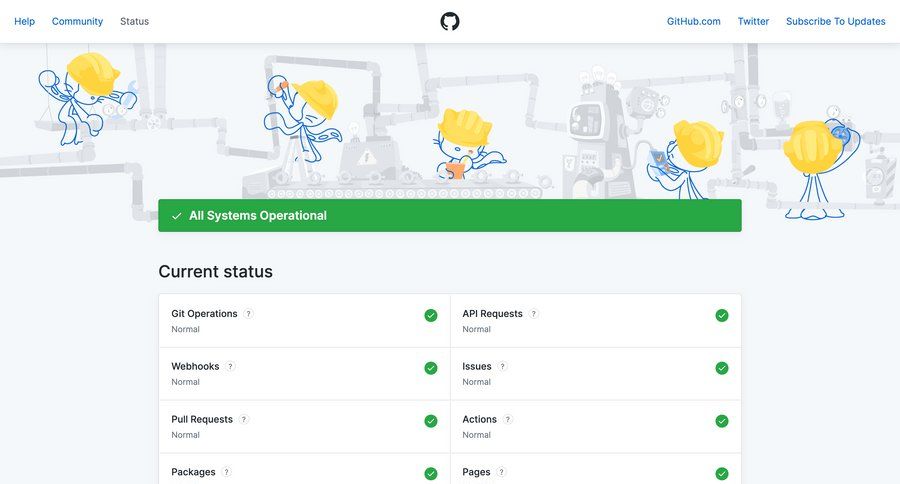Click the Current status heading
Viewport: 900px width, 484px height.
click(215, 271)
